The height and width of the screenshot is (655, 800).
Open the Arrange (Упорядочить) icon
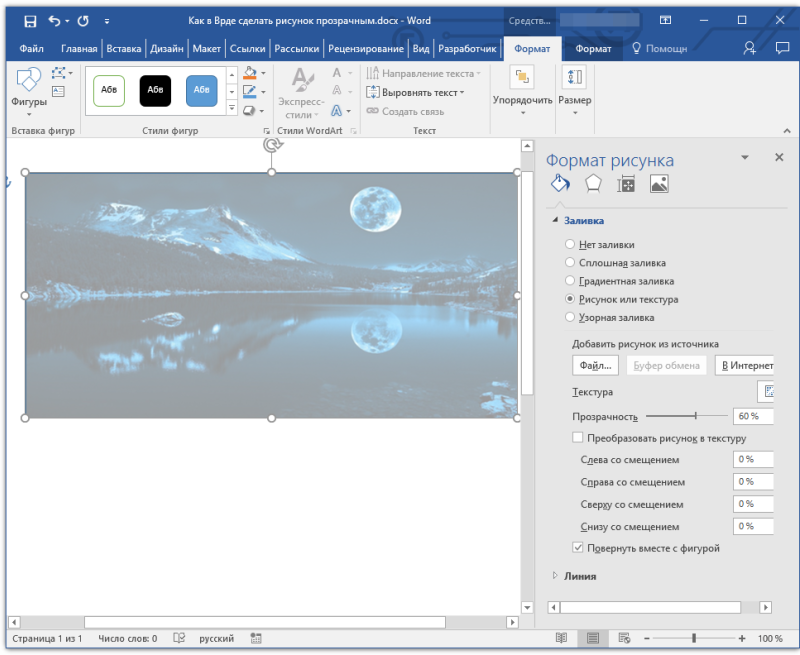point(522,77)
